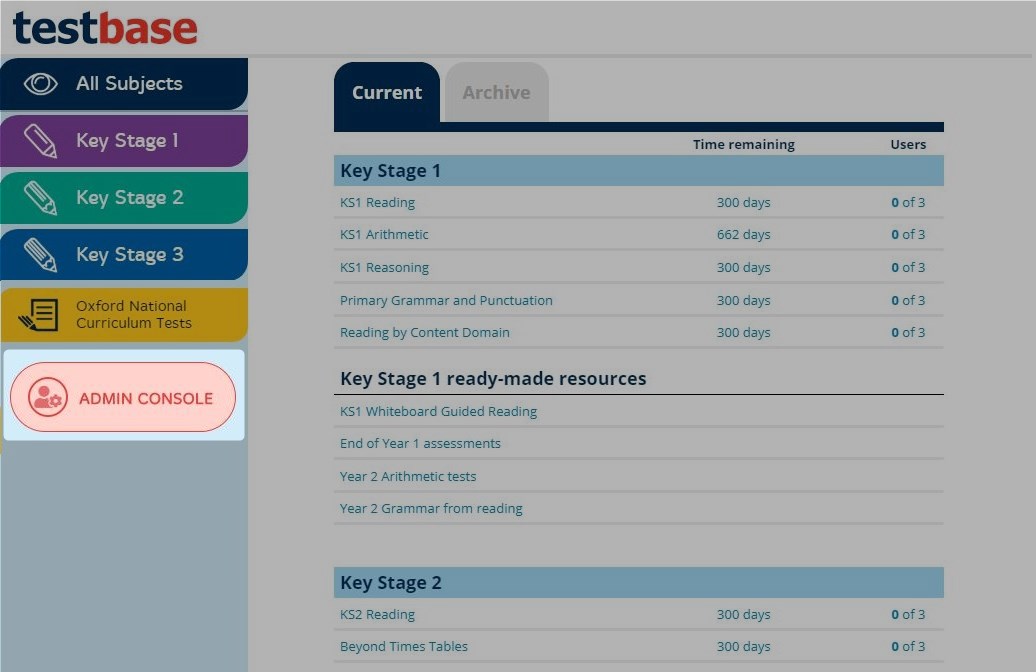Open Primary Grammar and Punctuation
The width and height of the screenshot is (1036, 672).
point(446,301)
